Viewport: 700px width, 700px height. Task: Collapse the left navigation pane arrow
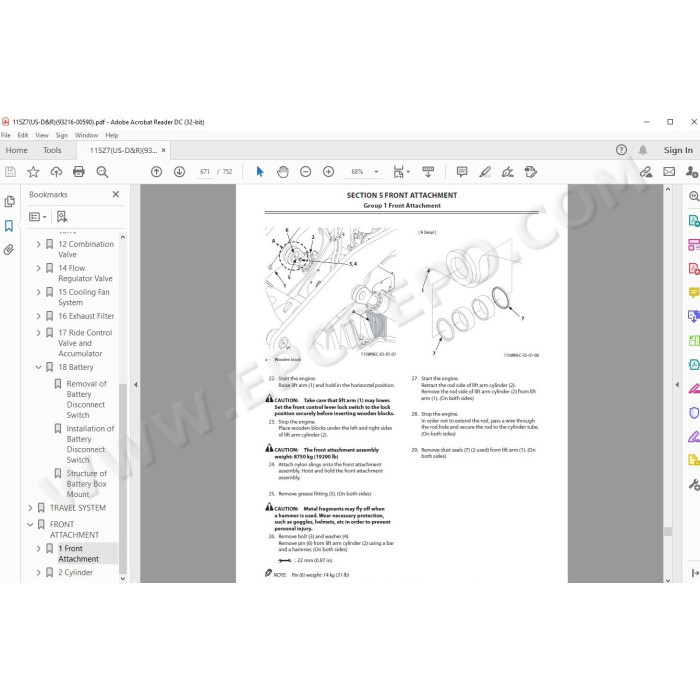pyautogui.click(x=136, y=384)
